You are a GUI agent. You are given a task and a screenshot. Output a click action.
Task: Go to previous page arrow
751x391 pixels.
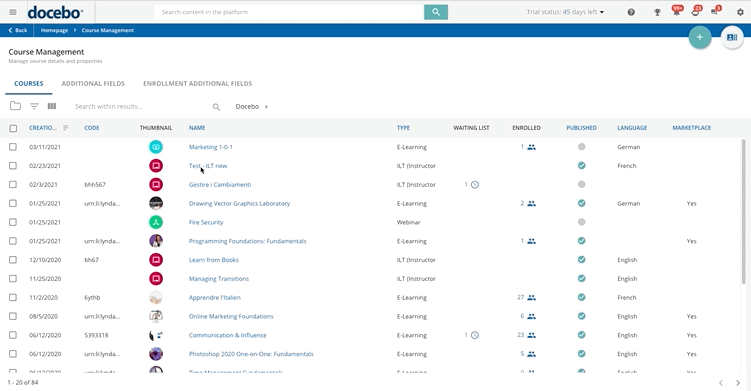pyautogui.click(x=721, y=382)
